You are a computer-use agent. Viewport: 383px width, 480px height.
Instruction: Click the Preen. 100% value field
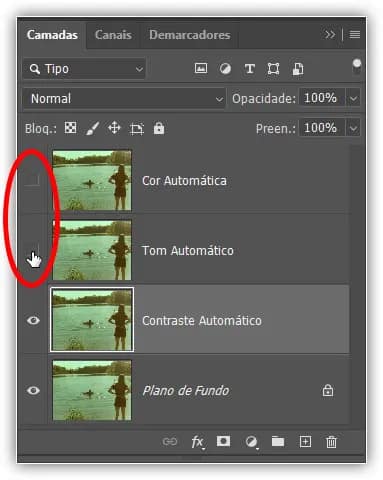coord(322,128)
